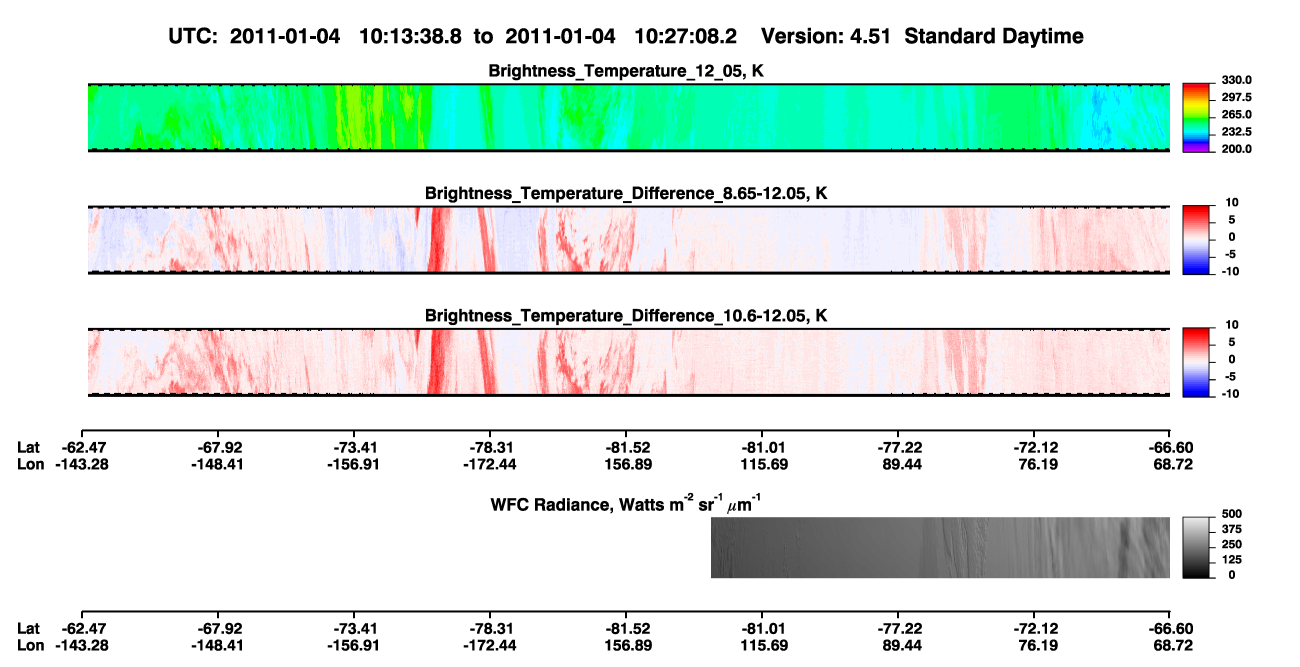Click latitude -66.60 on the axis above the WFC panel
The width and height of the screenshot is (1300, 667).
[x=1171, y=446]
